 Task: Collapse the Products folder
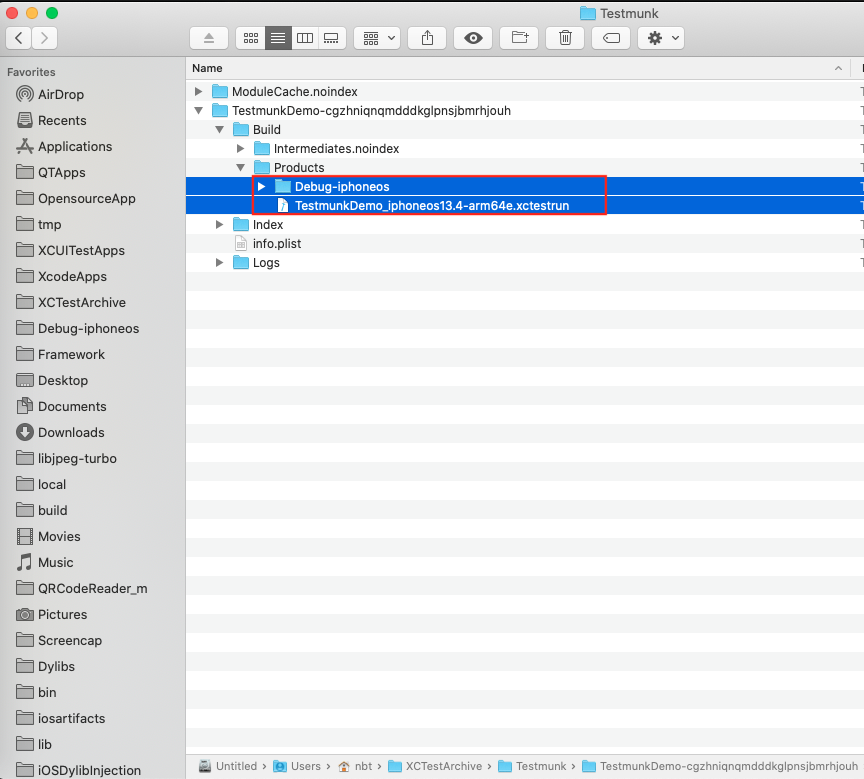pos(240,167)
